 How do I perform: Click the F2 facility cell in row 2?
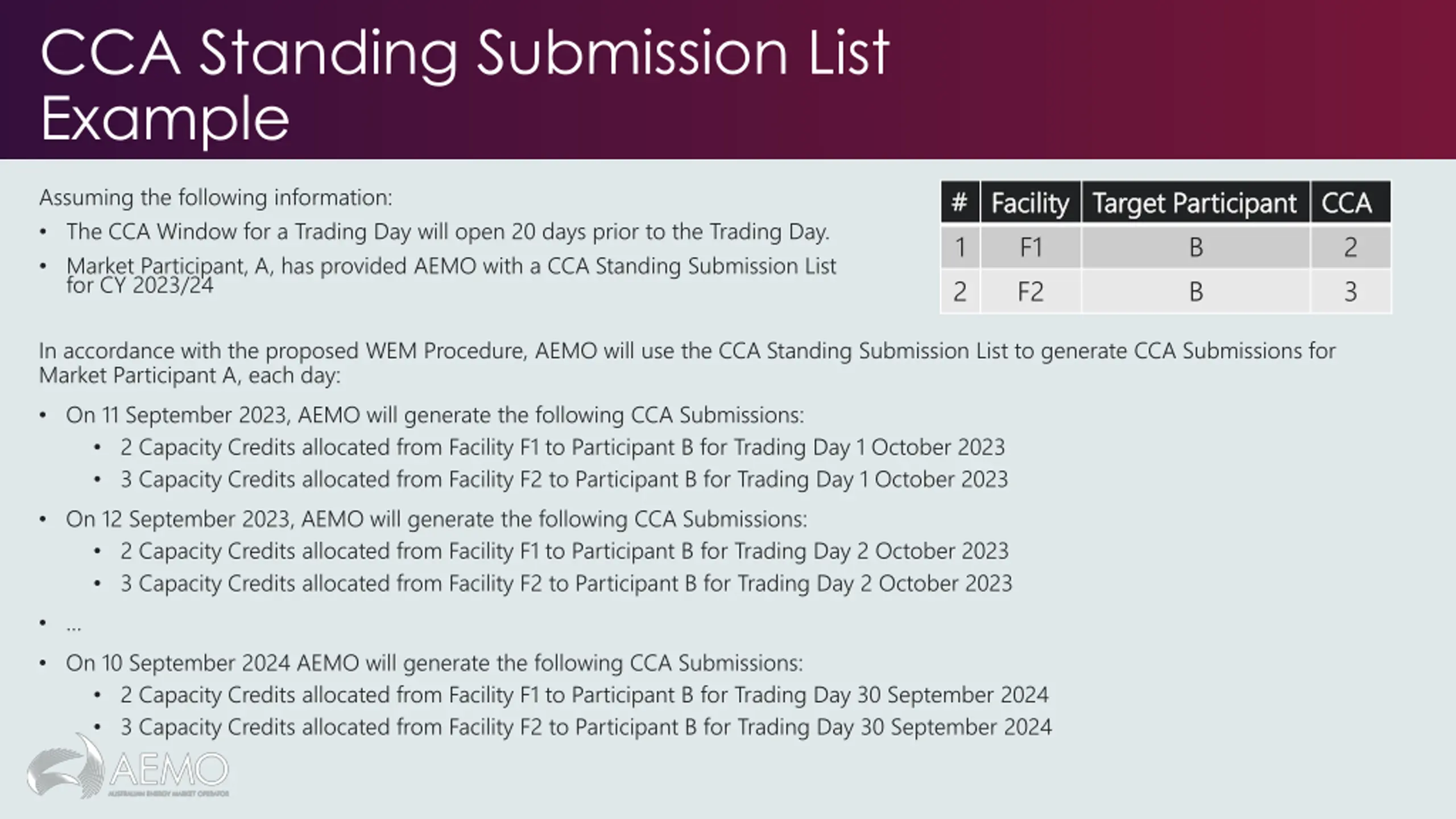pyautogui.click(x=1030, y=291)
